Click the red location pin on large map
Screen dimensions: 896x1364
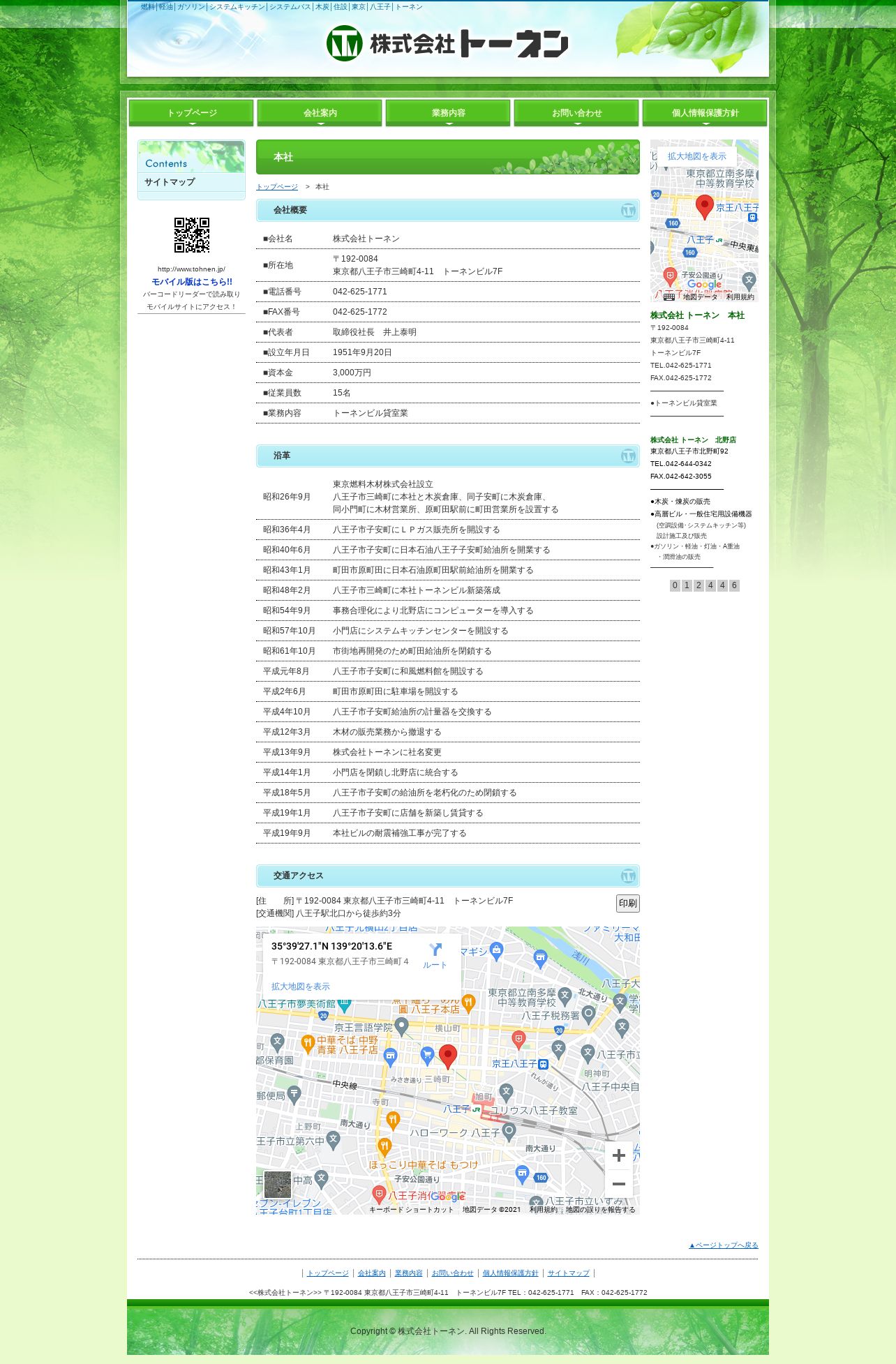pyautogui.click(x=448, y=1057)
